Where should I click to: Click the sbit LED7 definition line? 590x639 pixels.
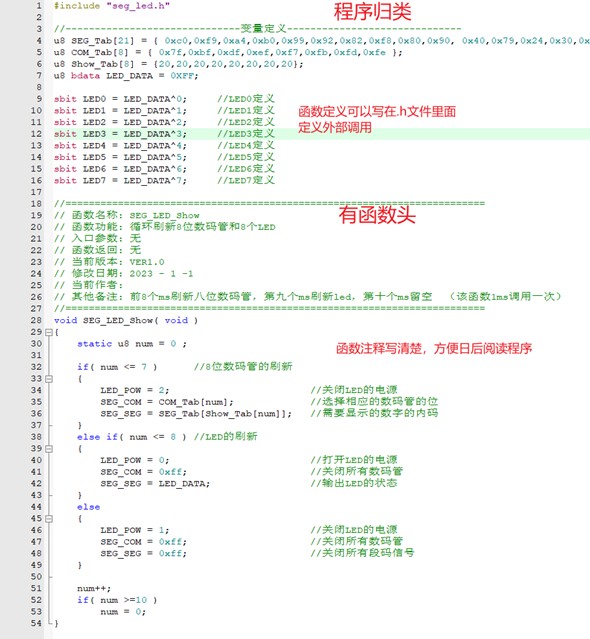[164, 181]
